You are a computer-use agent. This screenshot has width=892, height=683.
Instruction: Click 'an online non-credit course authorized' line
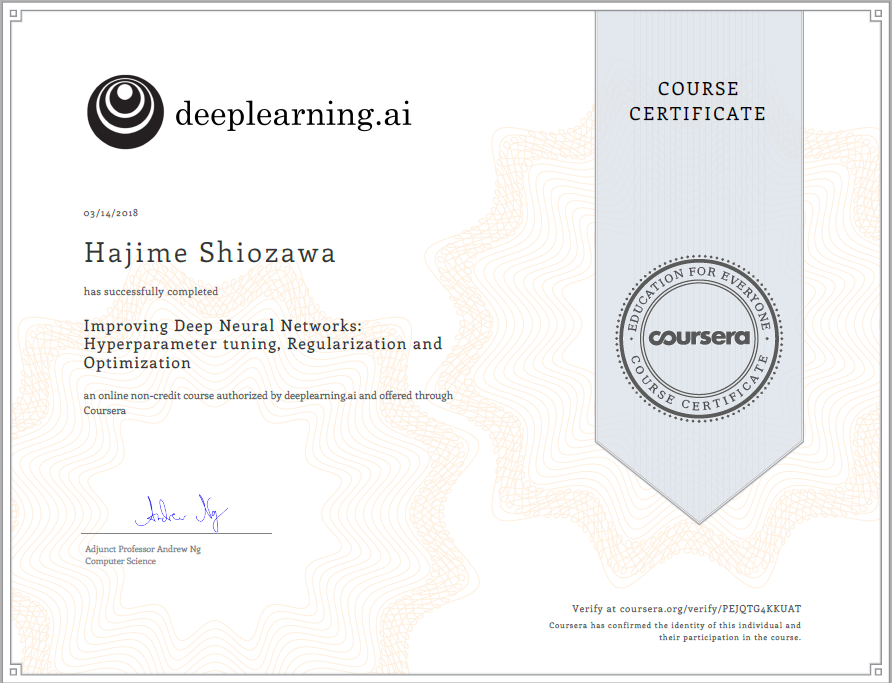click(269, 395)
